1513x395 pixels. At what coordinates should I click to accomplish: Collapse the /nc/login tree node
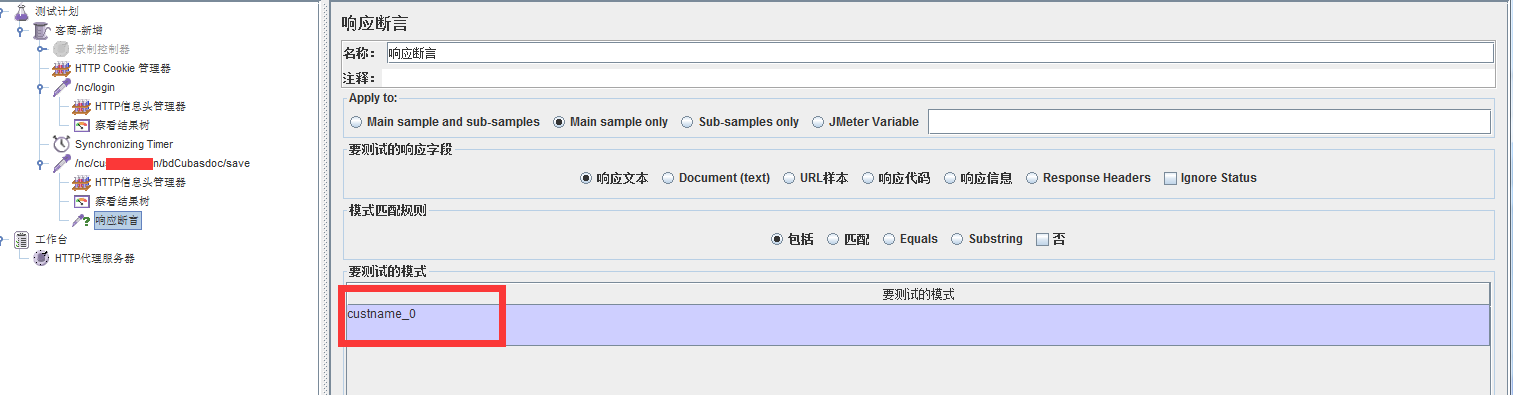click(x=41, y=87)
